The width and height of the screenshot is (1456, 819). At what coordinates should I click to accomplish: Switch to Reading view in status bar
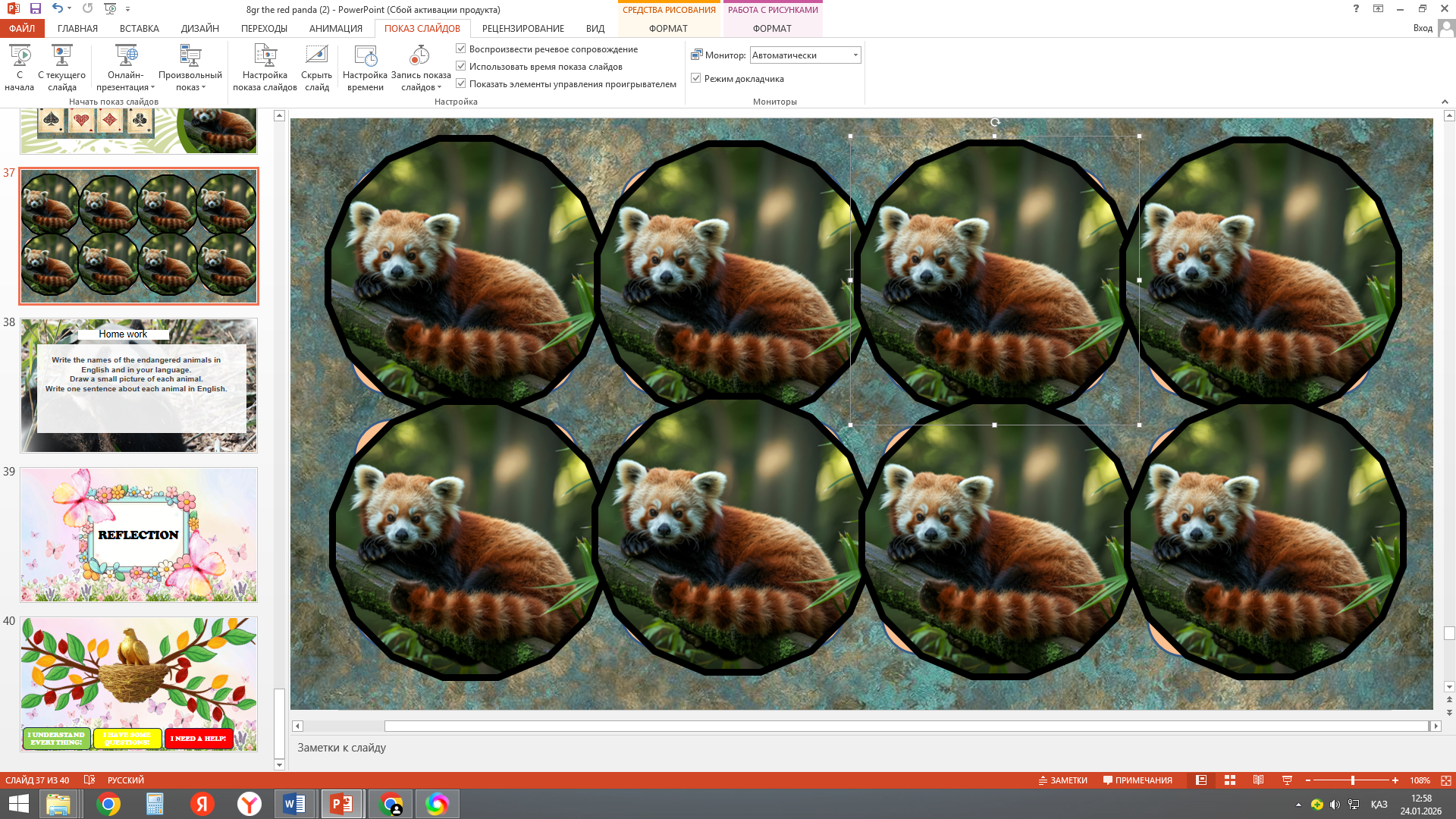(1258, 780)
